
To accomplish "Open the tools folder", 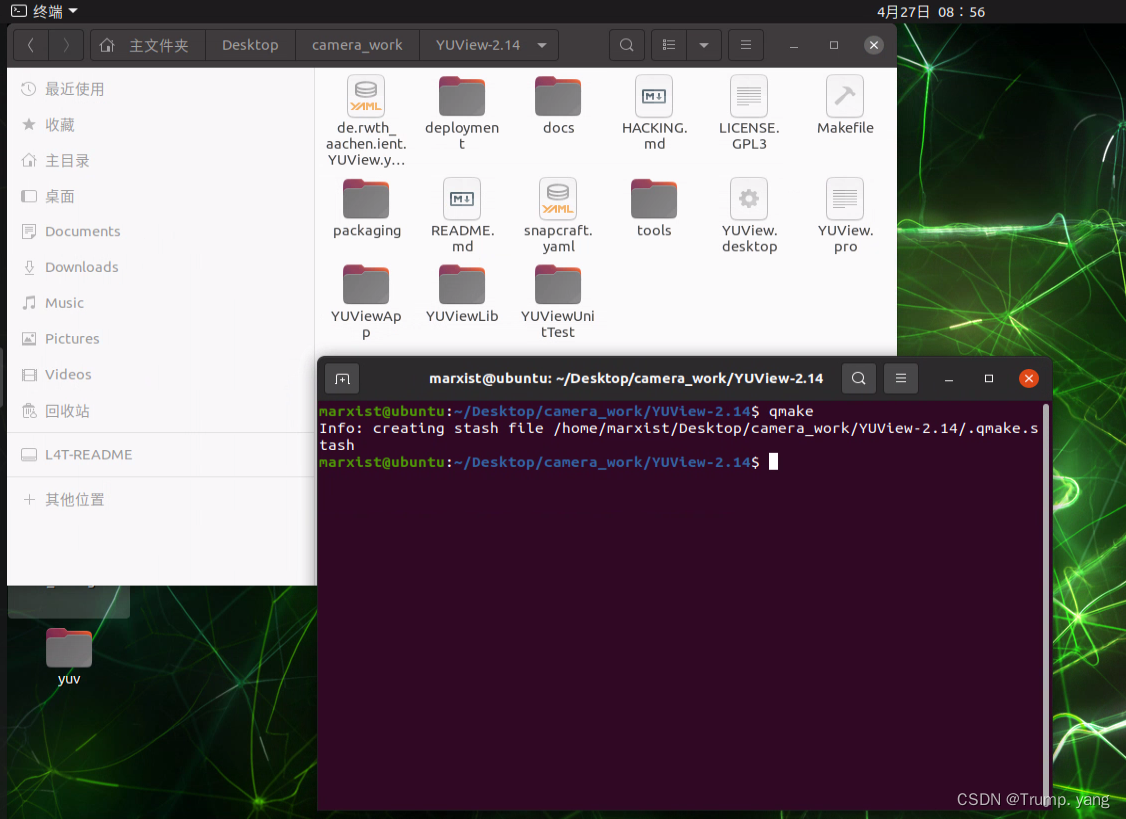I will (653, 199).
